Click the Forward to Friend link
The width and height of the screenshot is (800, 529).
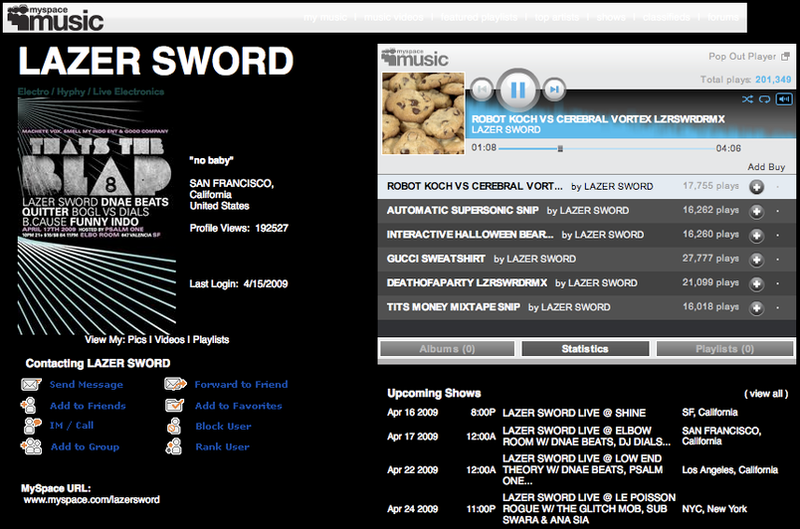click(x=241, y=384)
